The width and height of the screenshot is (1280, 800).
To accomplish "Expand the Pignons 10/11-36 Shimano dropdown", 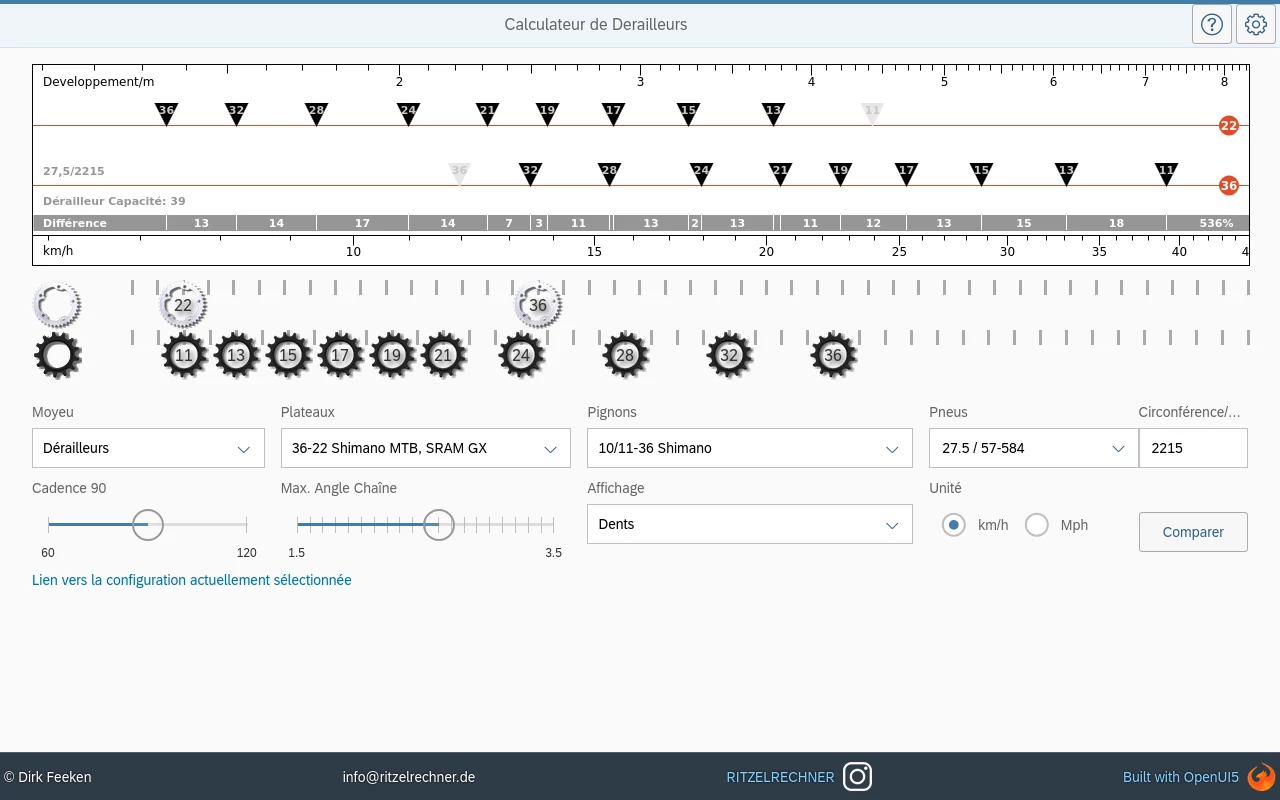I will 749,448.
